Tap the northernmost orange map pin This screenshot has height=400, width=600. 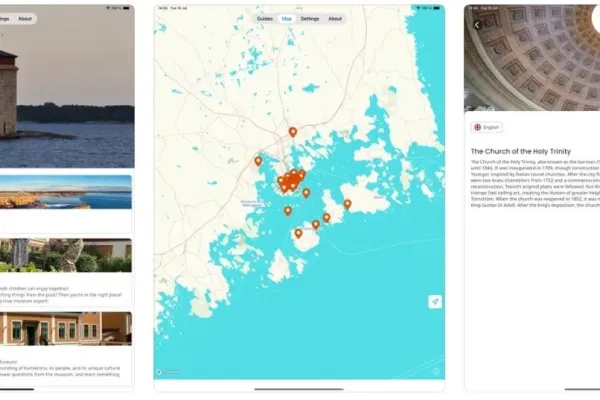[x=293, y=132]
